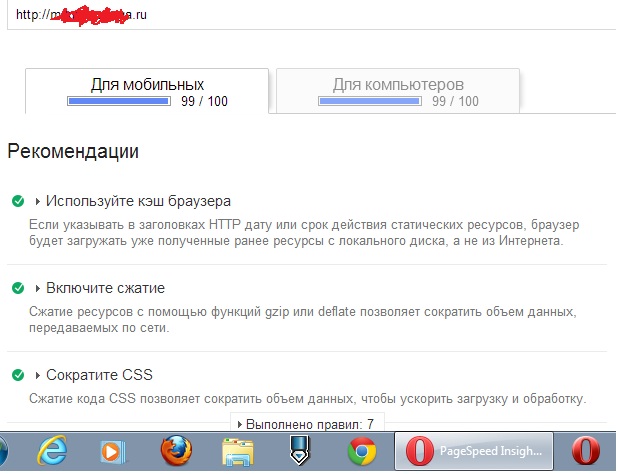Image resolution: width=618 pixels, height=474 pixels.
Task: Click the rightmost Opera taskbar icon
Action: click(x=586, y=452)
